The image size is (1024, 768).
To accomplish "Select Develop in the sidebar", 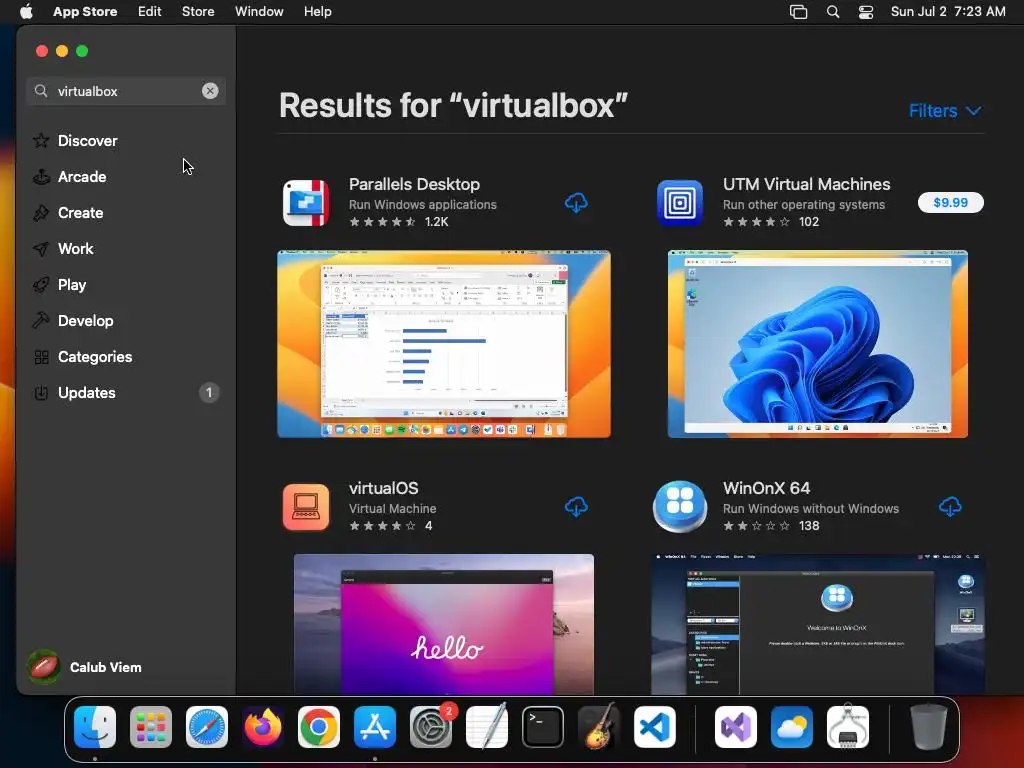I will pos(126,321).
